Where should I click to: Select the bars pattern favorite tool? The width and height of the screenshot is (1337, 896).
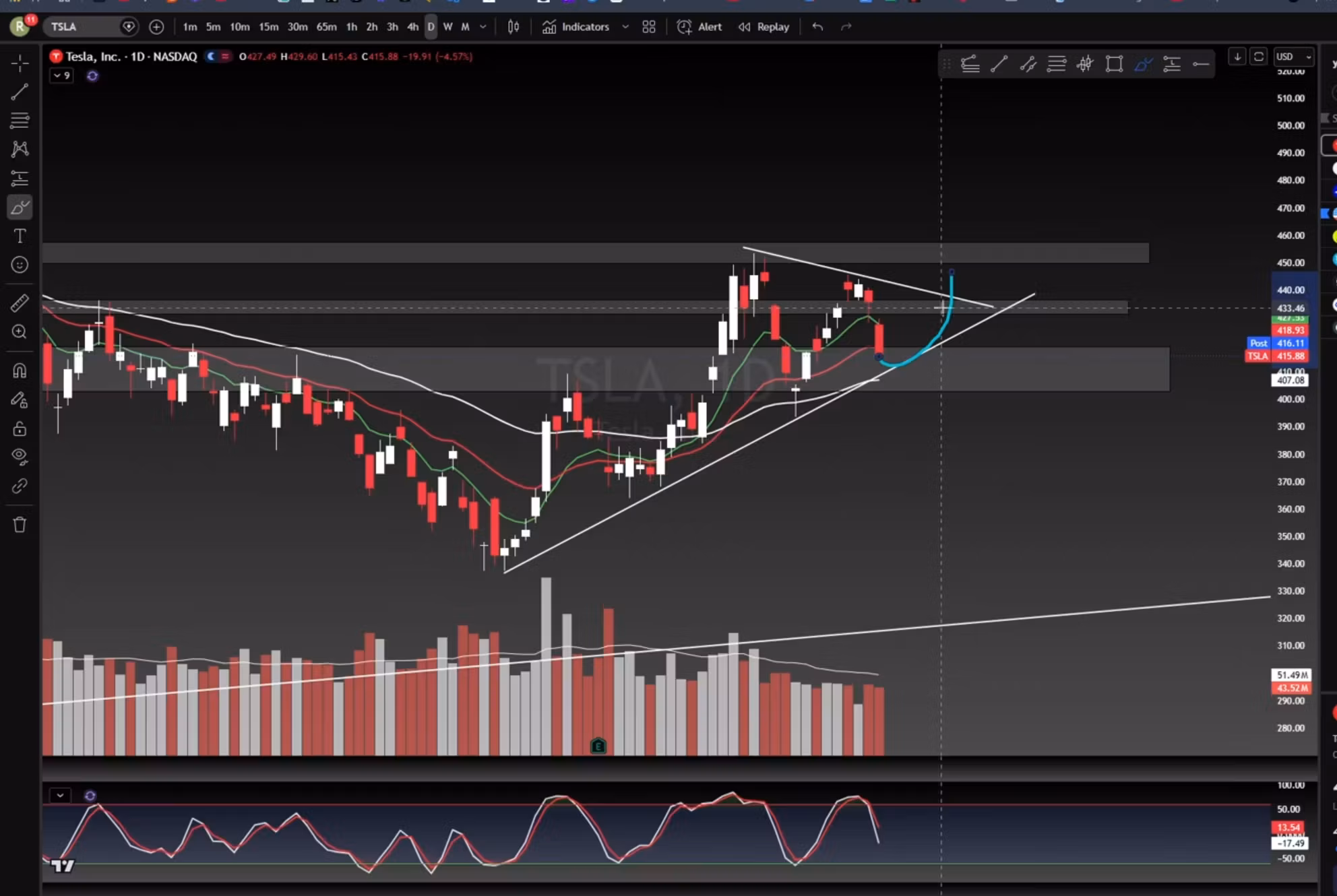tap(1085, 64)
